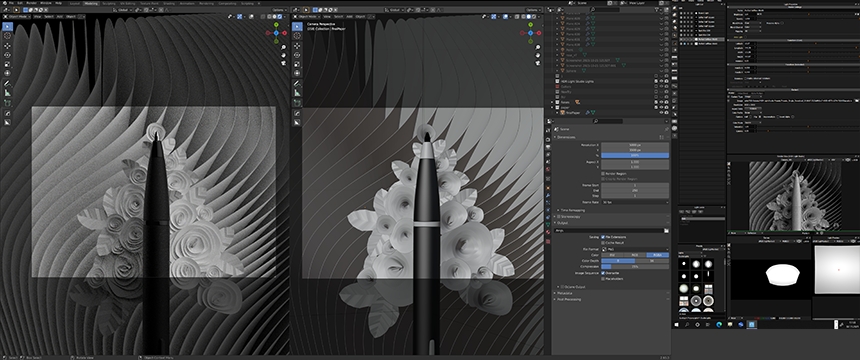Open the File menu
This screenshot has width=860, height=360.
click(11, 3)
